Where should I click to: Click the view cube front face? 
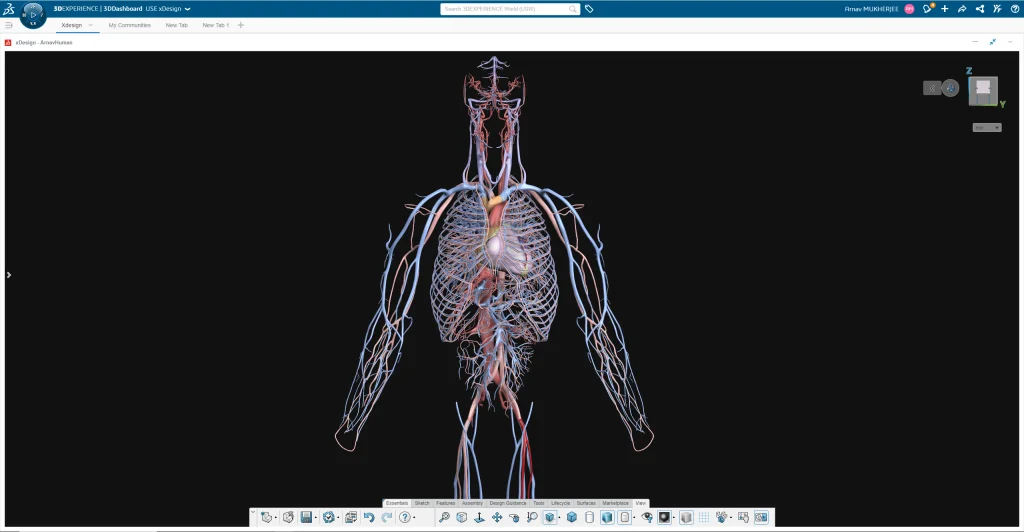[x=982, y=89]
